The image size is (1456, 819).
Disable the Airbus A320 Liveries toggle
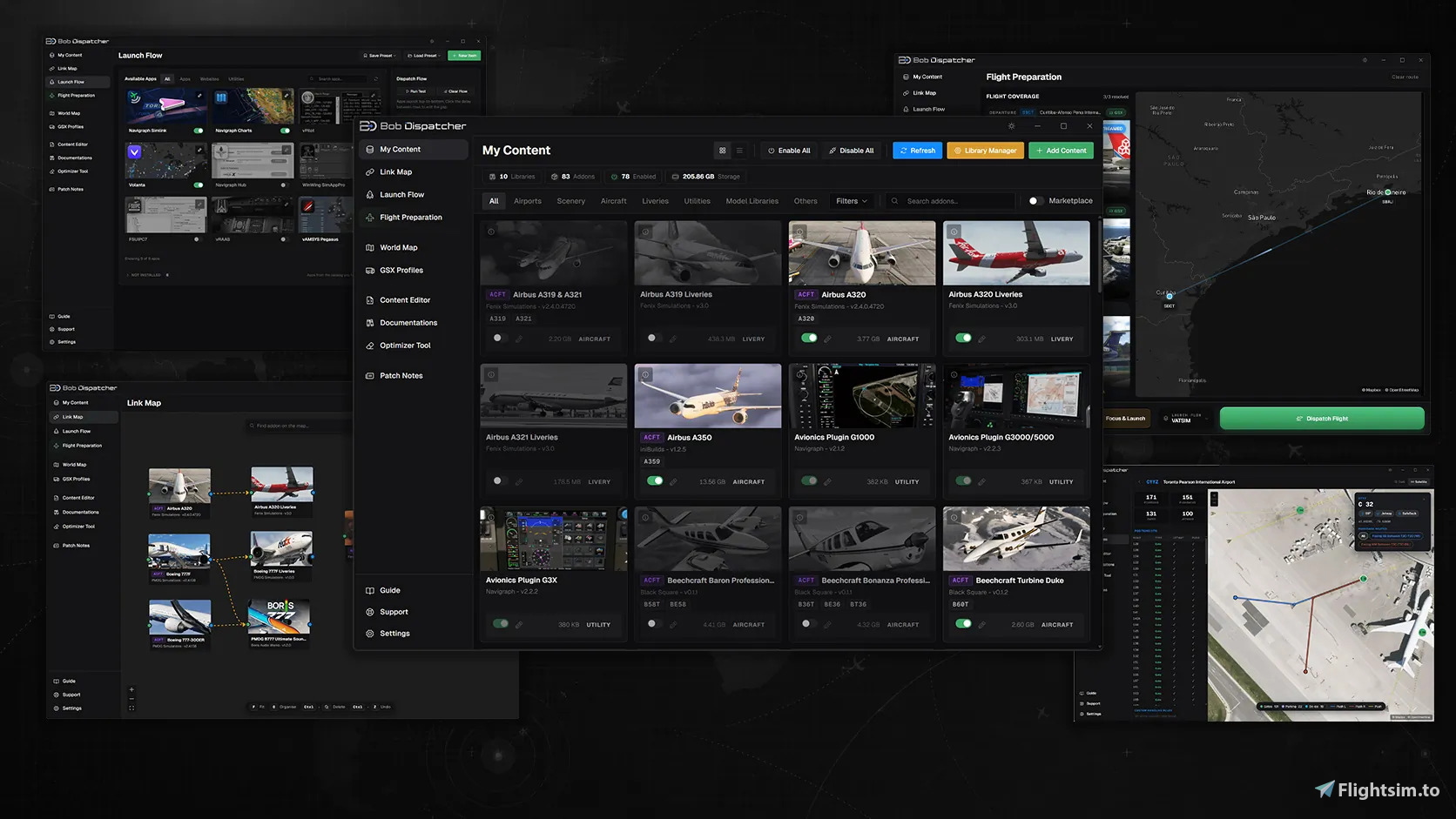pos(963,338)
